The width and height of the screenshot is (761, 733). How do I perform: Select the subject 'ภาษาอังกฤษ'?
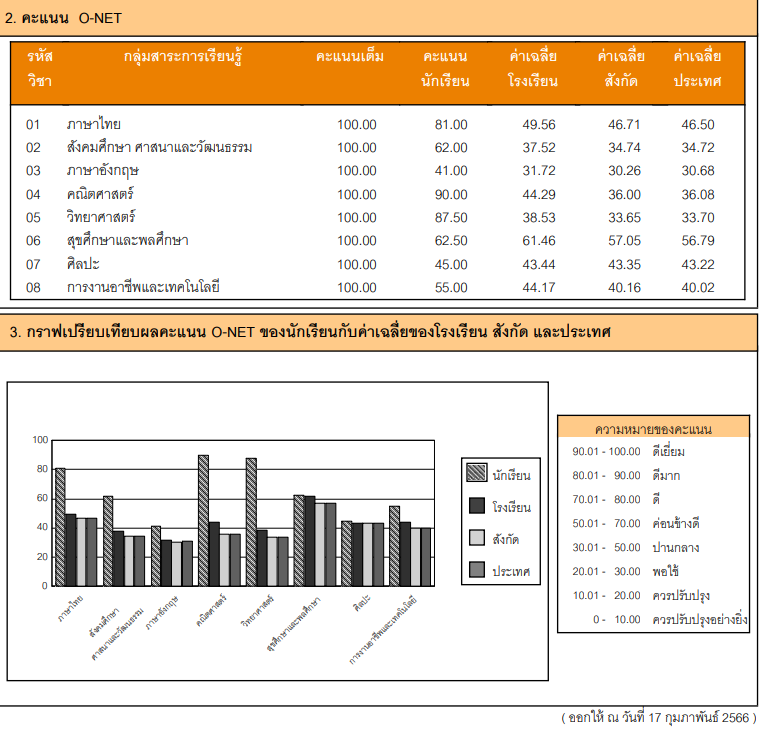102,171
